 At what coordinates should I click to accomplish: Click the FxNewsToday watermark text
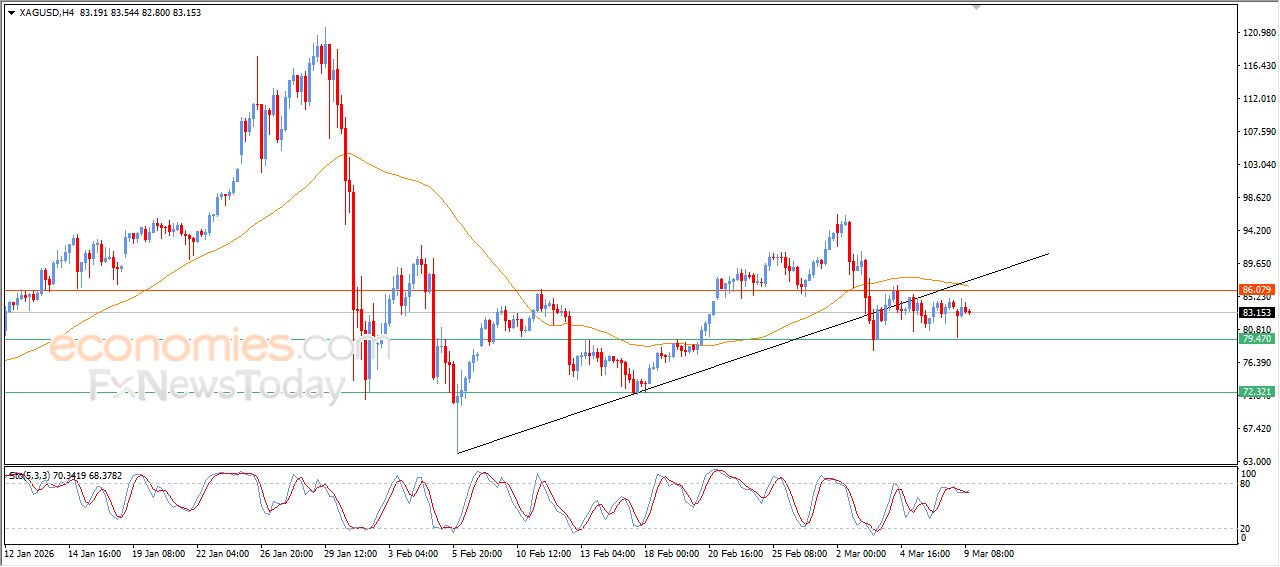217,386
